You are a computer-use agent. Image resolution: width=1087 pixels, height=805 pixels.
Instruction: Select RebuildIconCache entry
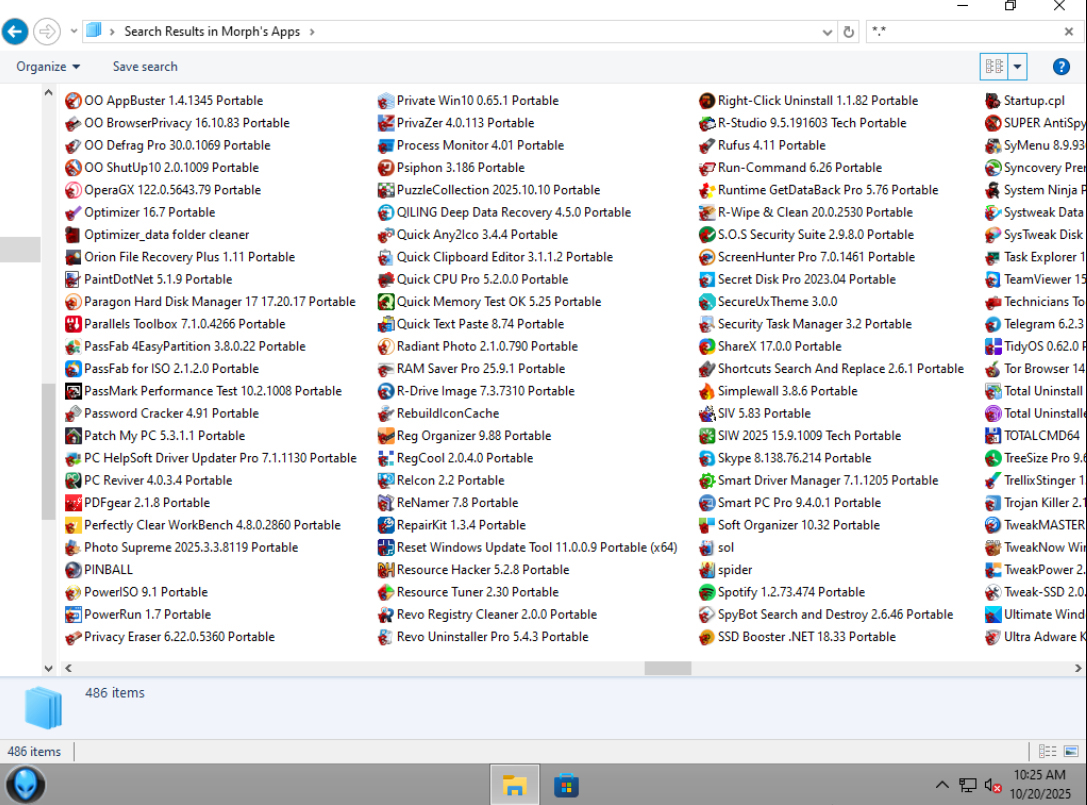click(439, 413)
